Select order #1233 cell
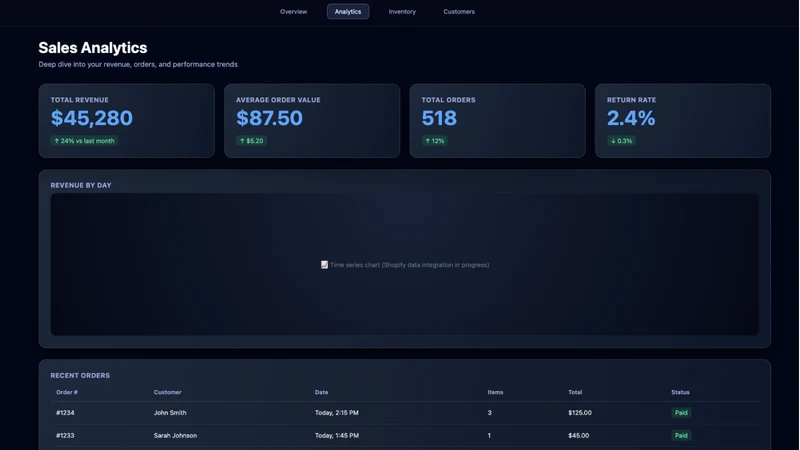 (x=65, y=436)
